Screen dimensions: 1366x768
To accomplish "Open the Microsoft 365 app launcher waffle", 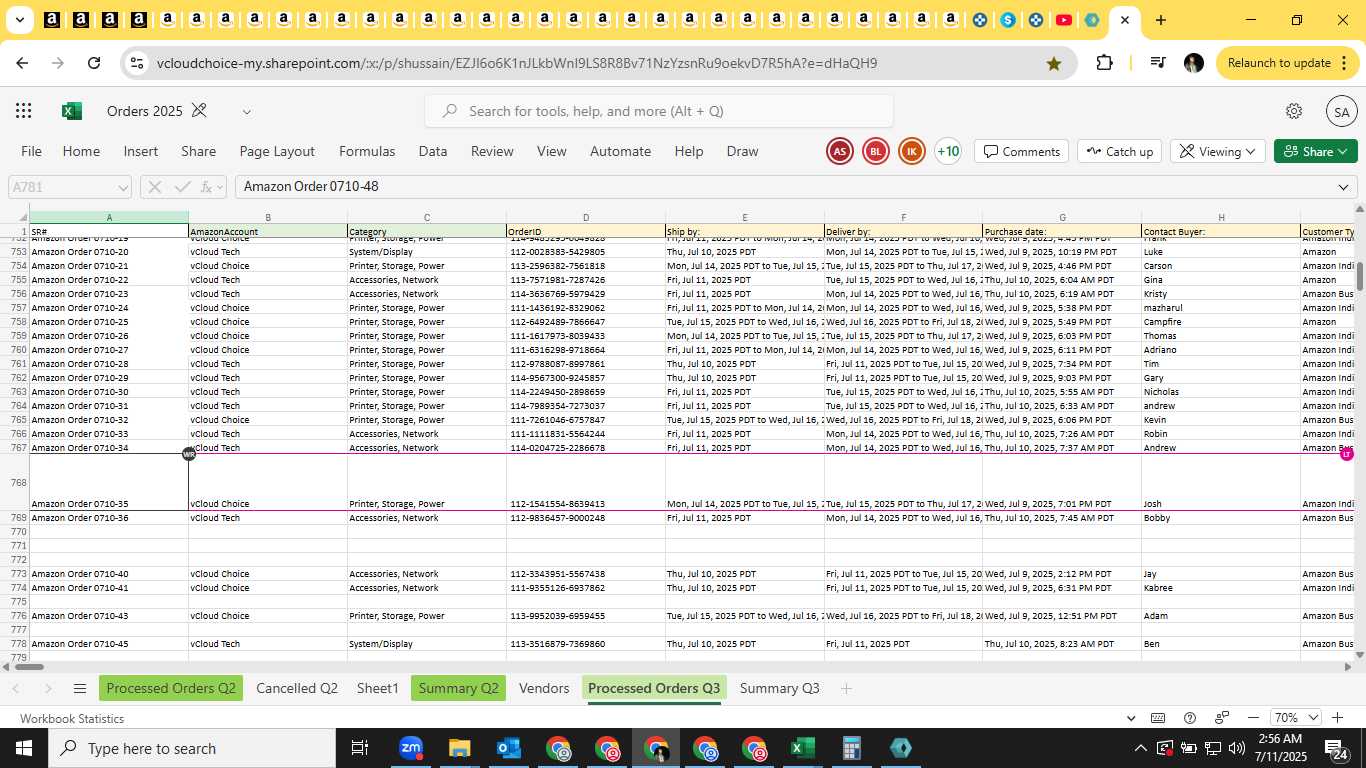I will pos(24,111).
